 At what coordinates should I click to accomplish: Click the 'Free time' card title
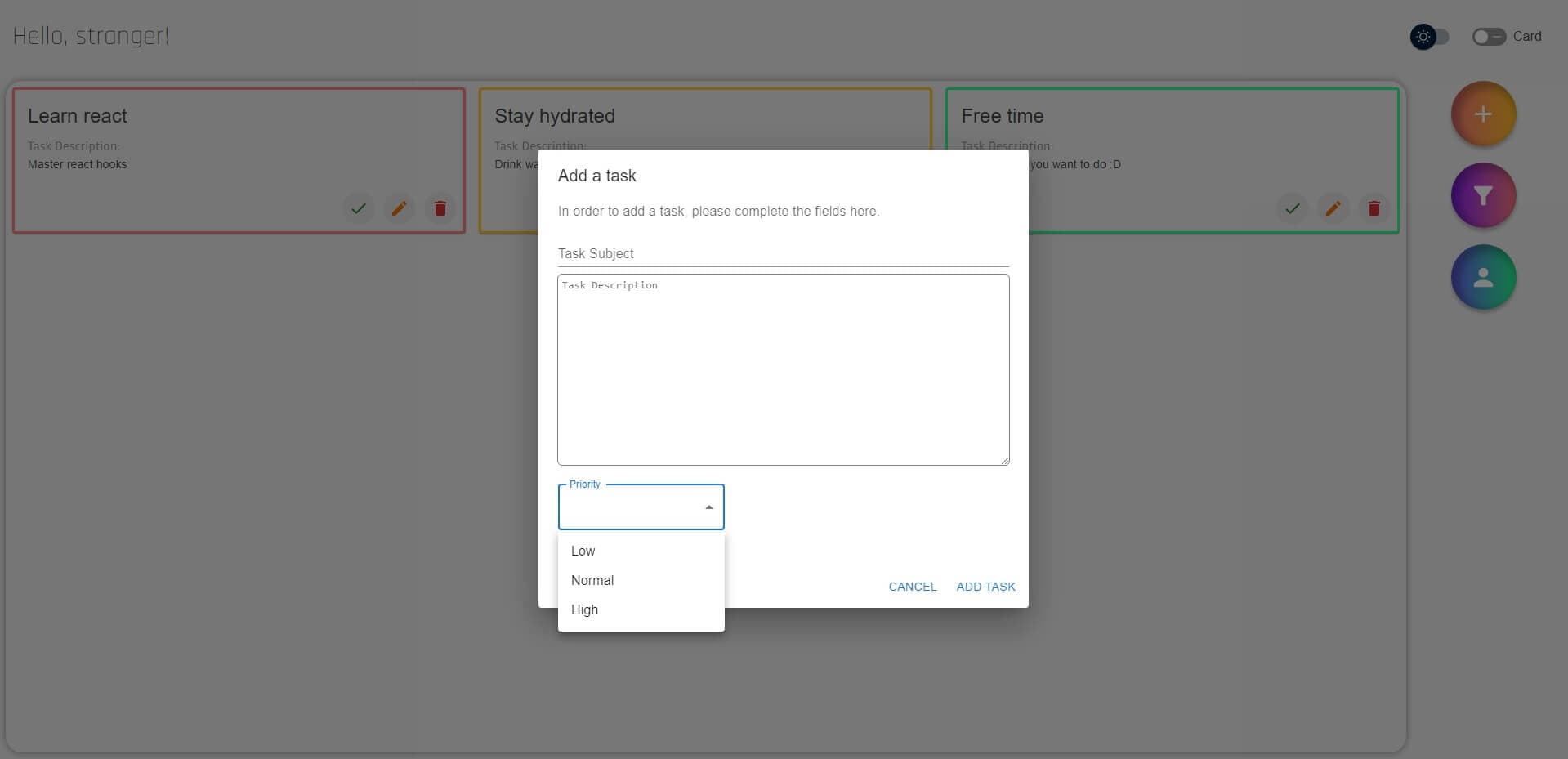(1003, 116)
